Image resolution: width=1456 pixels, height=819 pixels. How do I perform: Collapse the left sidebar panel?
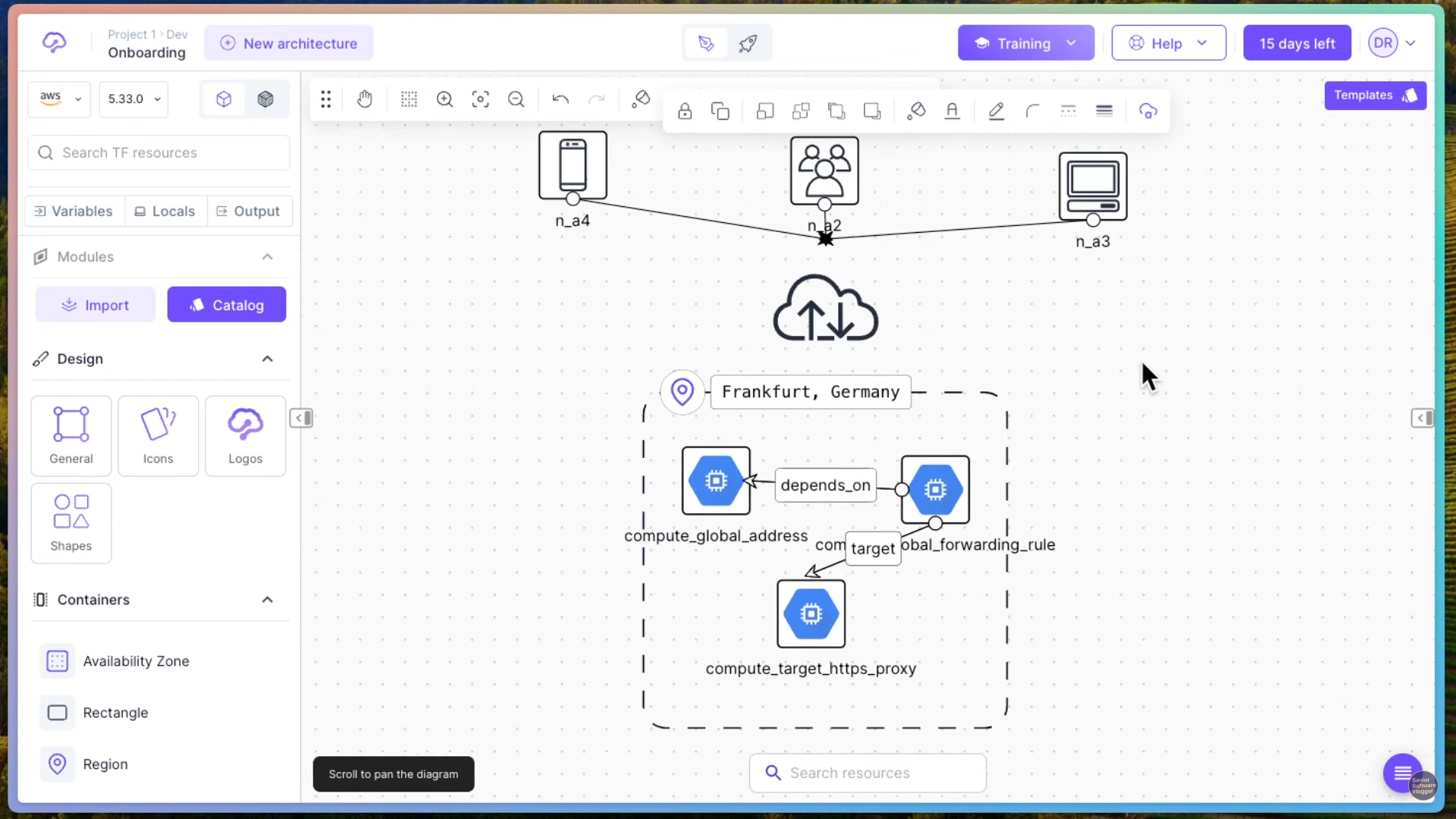(x=301, y=418)
